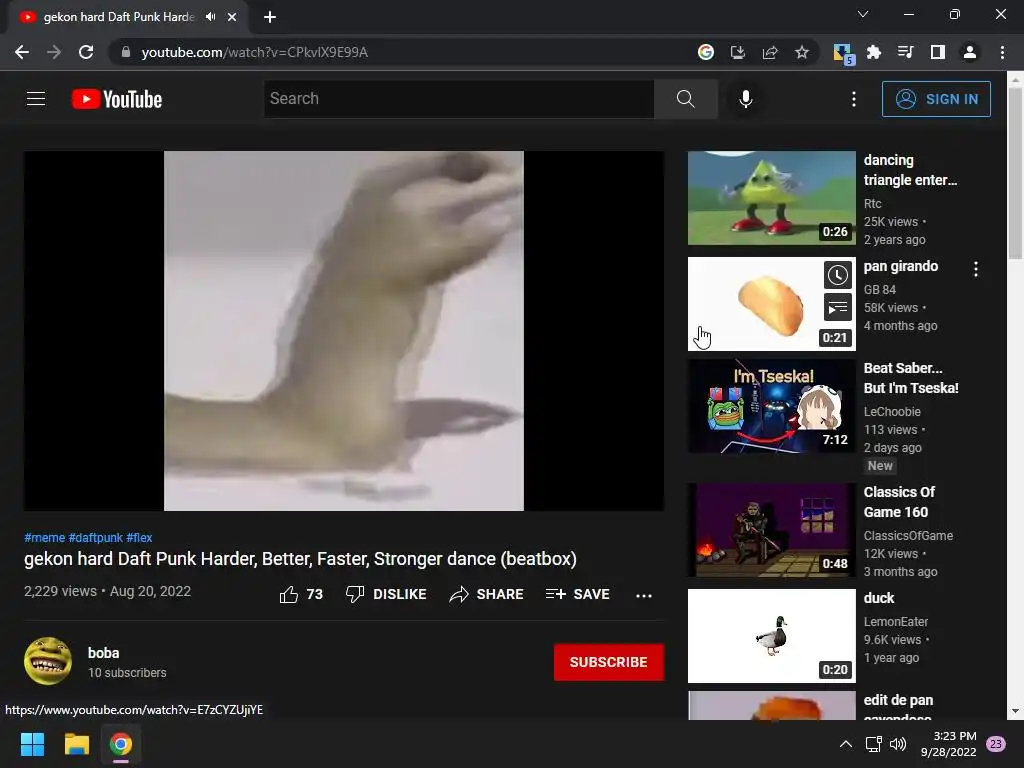This screenshot has width=1024, height=768.
Task: Click the address bar URL
Action: point(255,52)
